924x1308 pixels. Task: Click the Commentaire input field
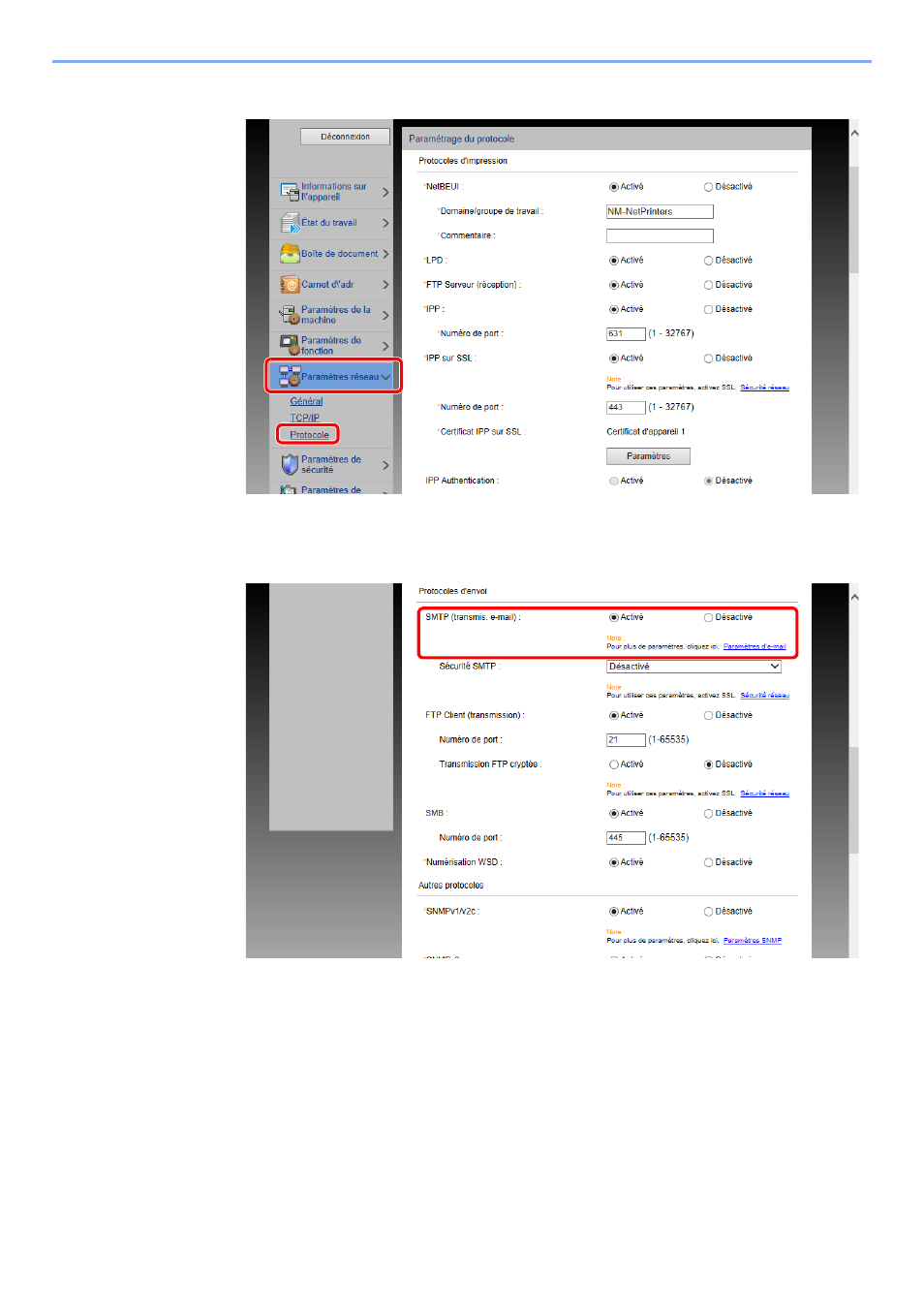tap(660, 235)
